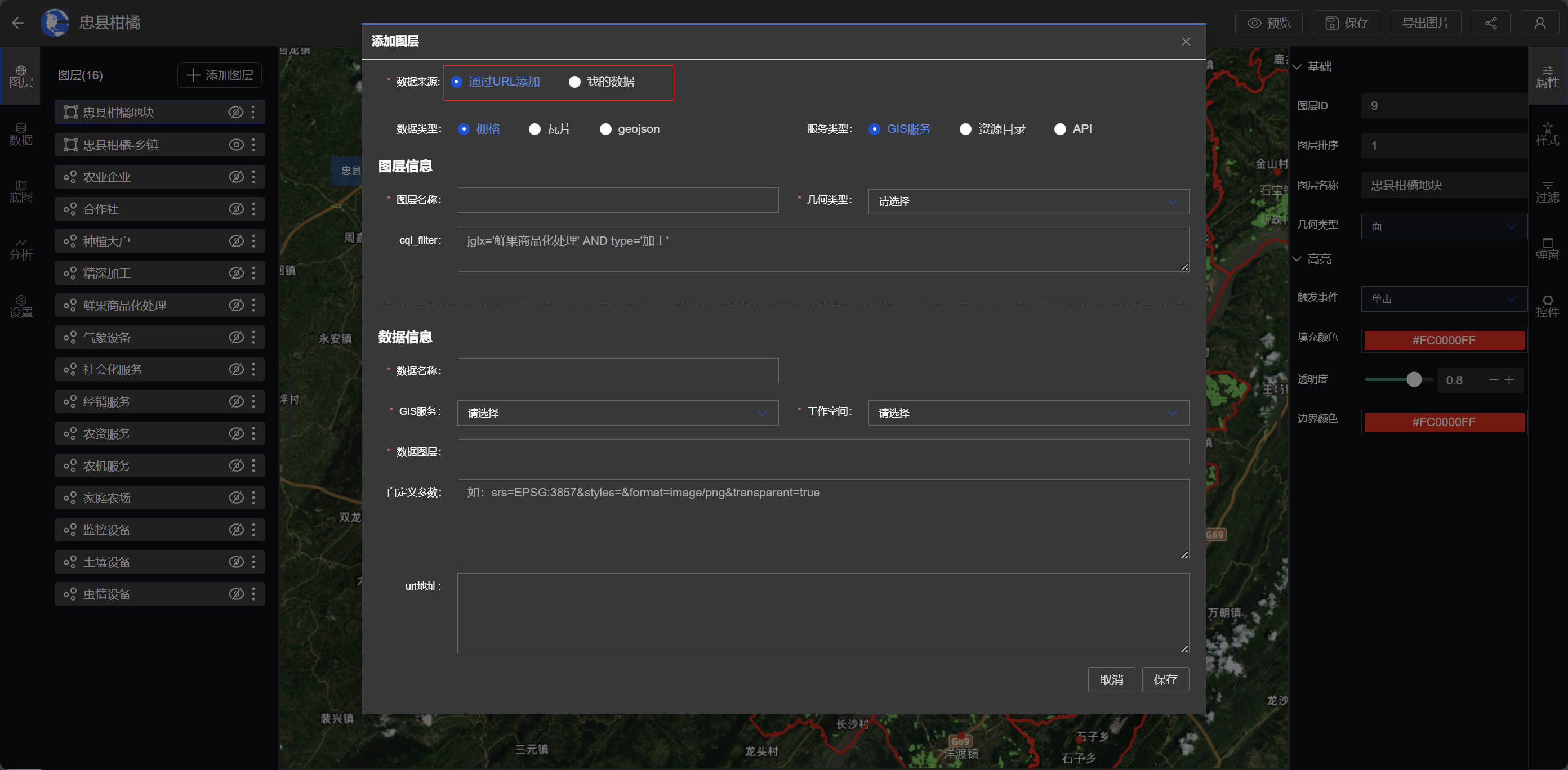The image size is (1568, 770).
Task: Click the share icon in top bar
Action: click(x=1491, y=23)
